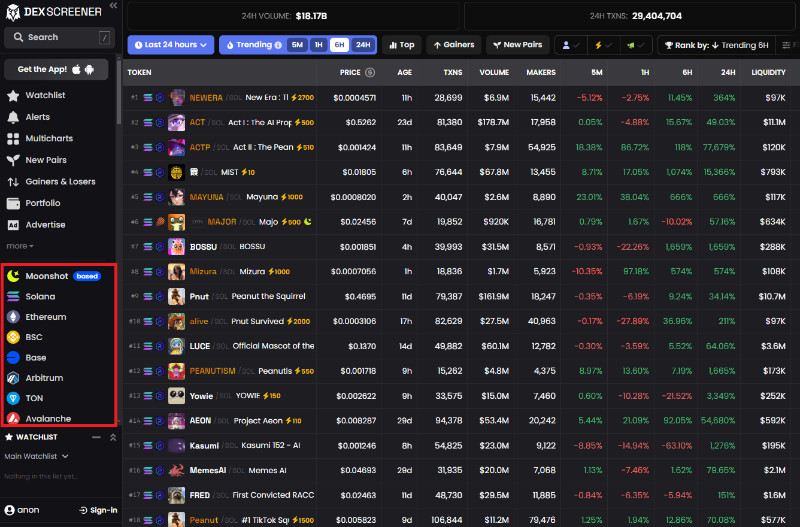This screenshot has height=527, width=800.
Task: Click the MemesAI token icon
Action: click(177, 470)
